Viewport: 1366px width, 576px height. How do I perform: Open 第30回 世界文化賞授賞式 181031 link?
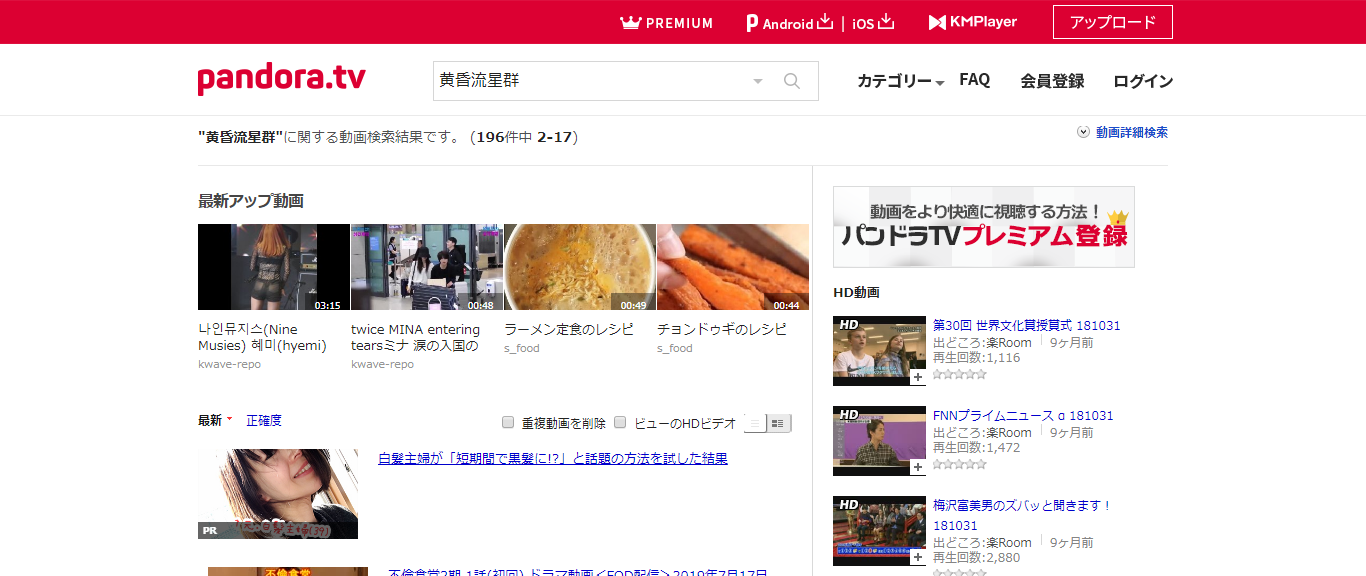(x=1027, y=325)
